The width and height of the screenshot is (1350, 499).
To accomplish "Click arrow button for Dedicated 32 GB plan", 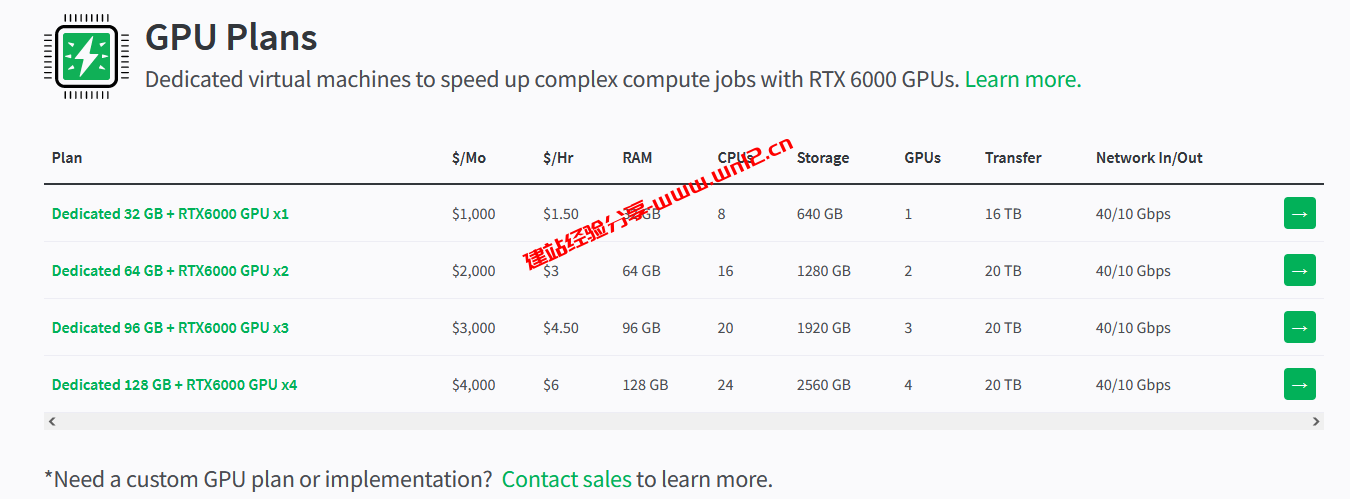I will pos(1299,213).
